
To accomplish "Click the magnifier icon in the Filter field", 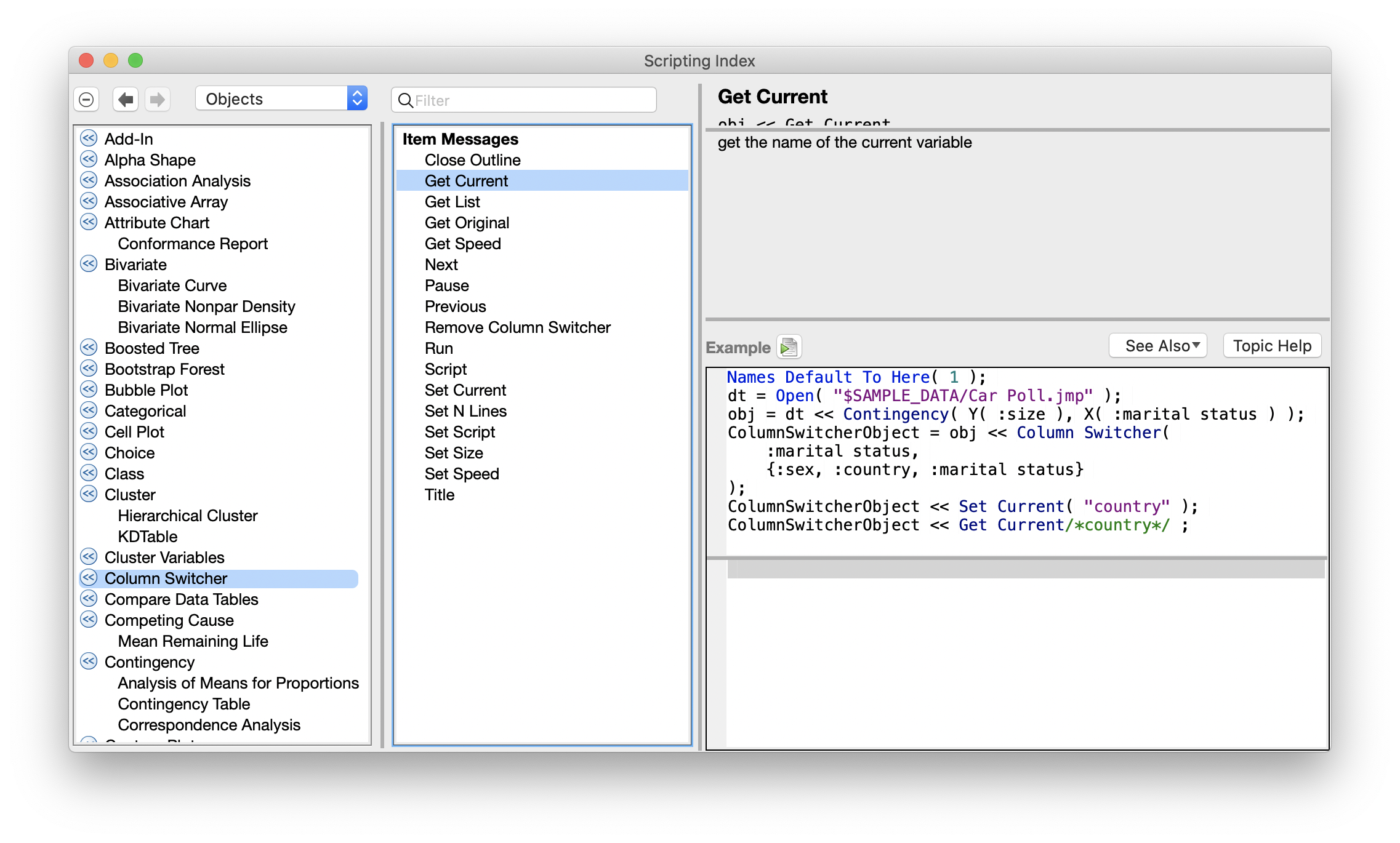I will [x=406, y=100].
